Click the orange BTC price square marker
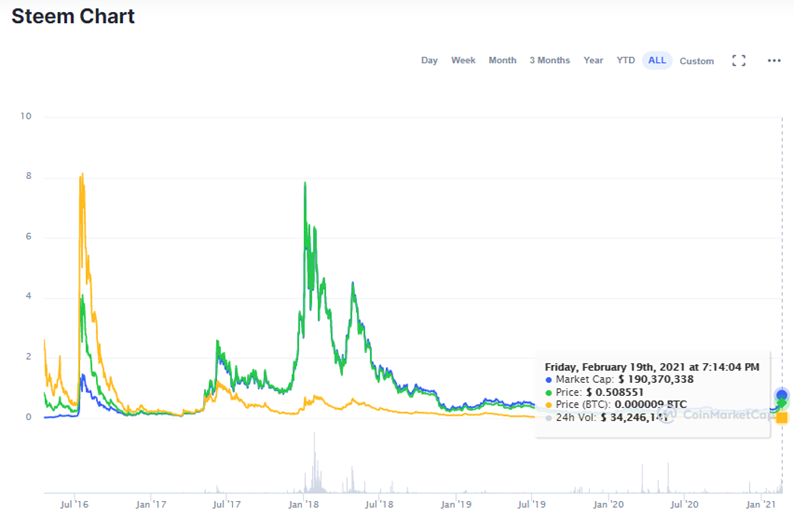Viewport: 794px width, 517px height. [x=782, y=418]
